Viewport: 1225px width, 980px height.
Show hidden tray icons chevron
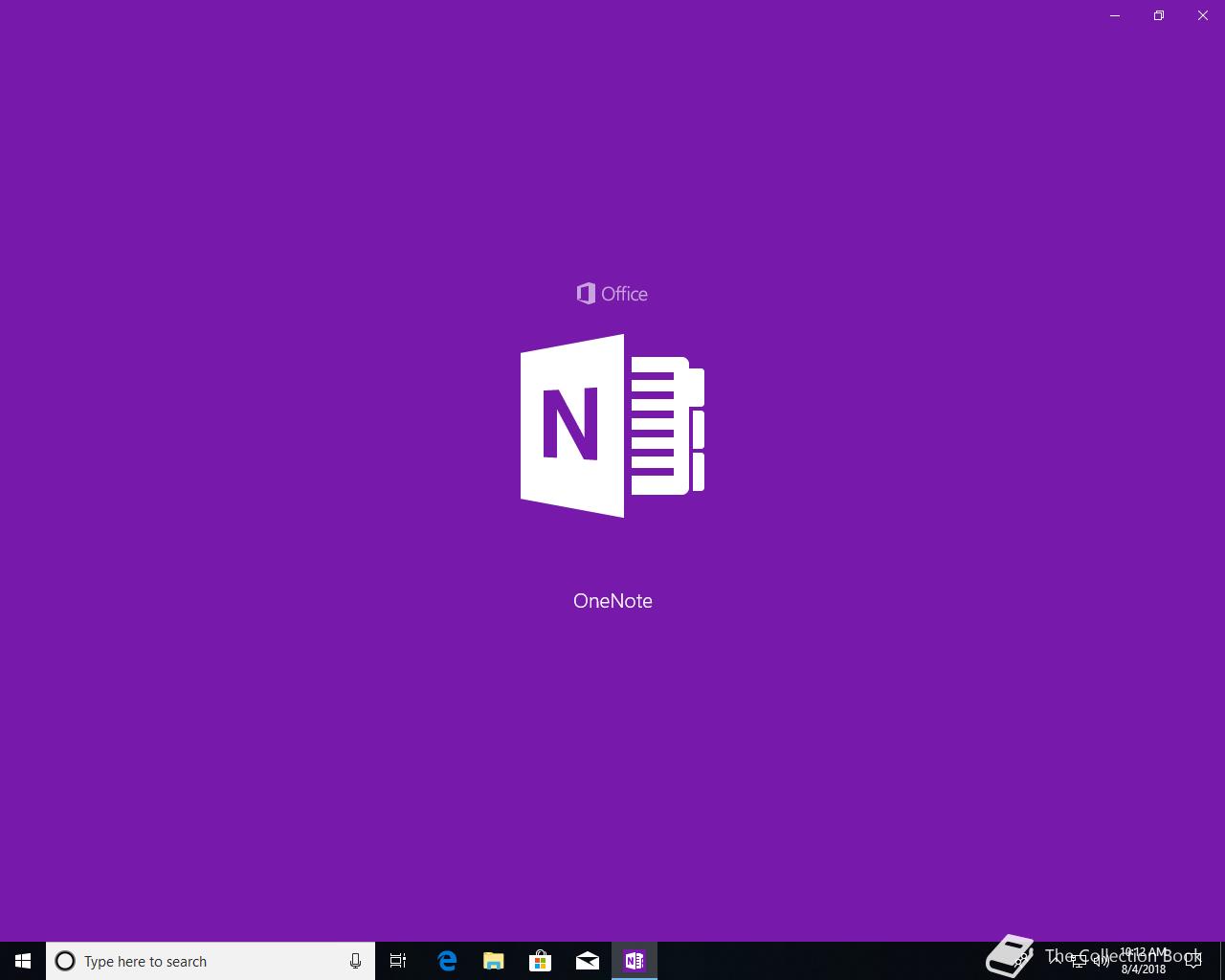(x=1055, y=960)
